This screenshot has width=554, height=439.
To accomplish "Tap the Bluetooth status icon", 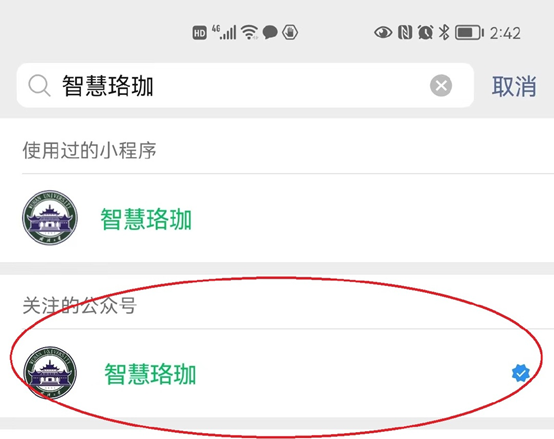I will [444, 32].
